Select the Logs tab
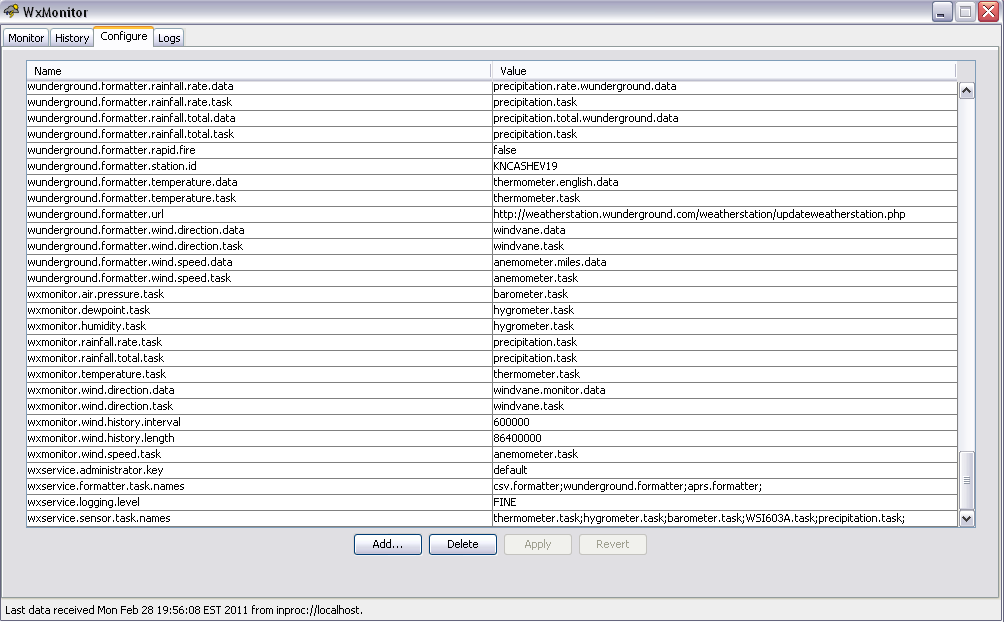 169,38
